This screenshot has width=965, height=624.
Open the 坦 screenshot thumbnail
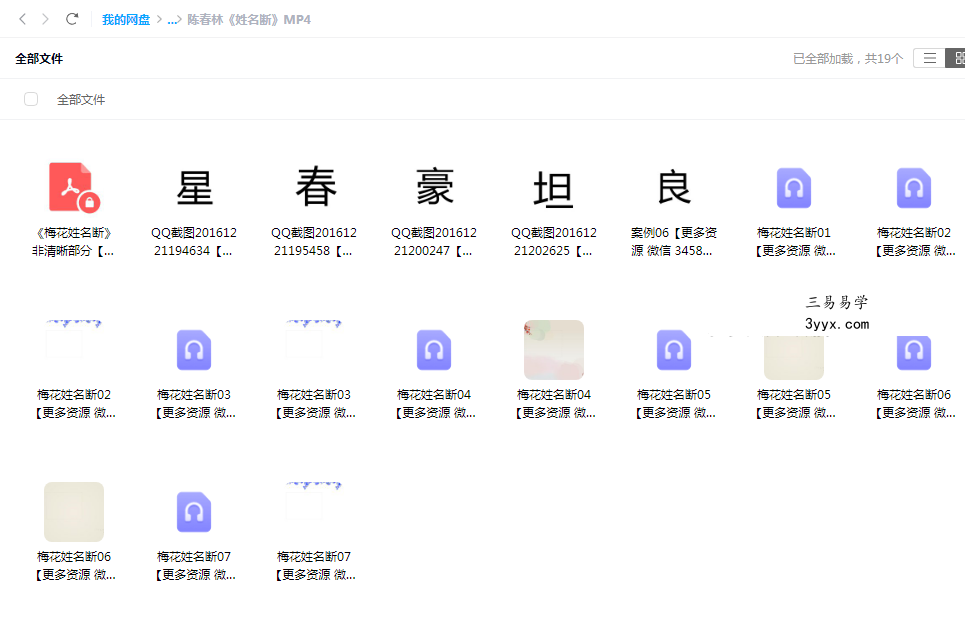(554, 189)
